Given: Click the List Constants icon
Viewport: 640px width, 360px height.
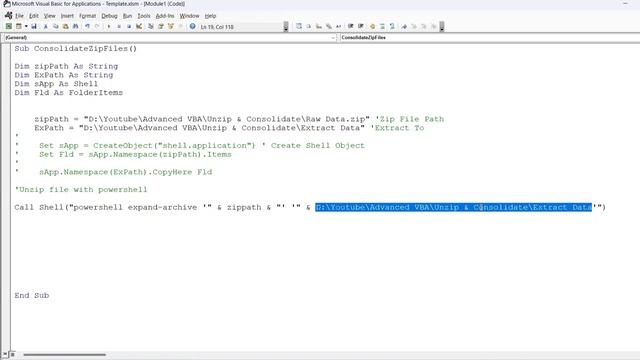Looking at the screenshot, I should pyautogui.click(x=309, y=27).
